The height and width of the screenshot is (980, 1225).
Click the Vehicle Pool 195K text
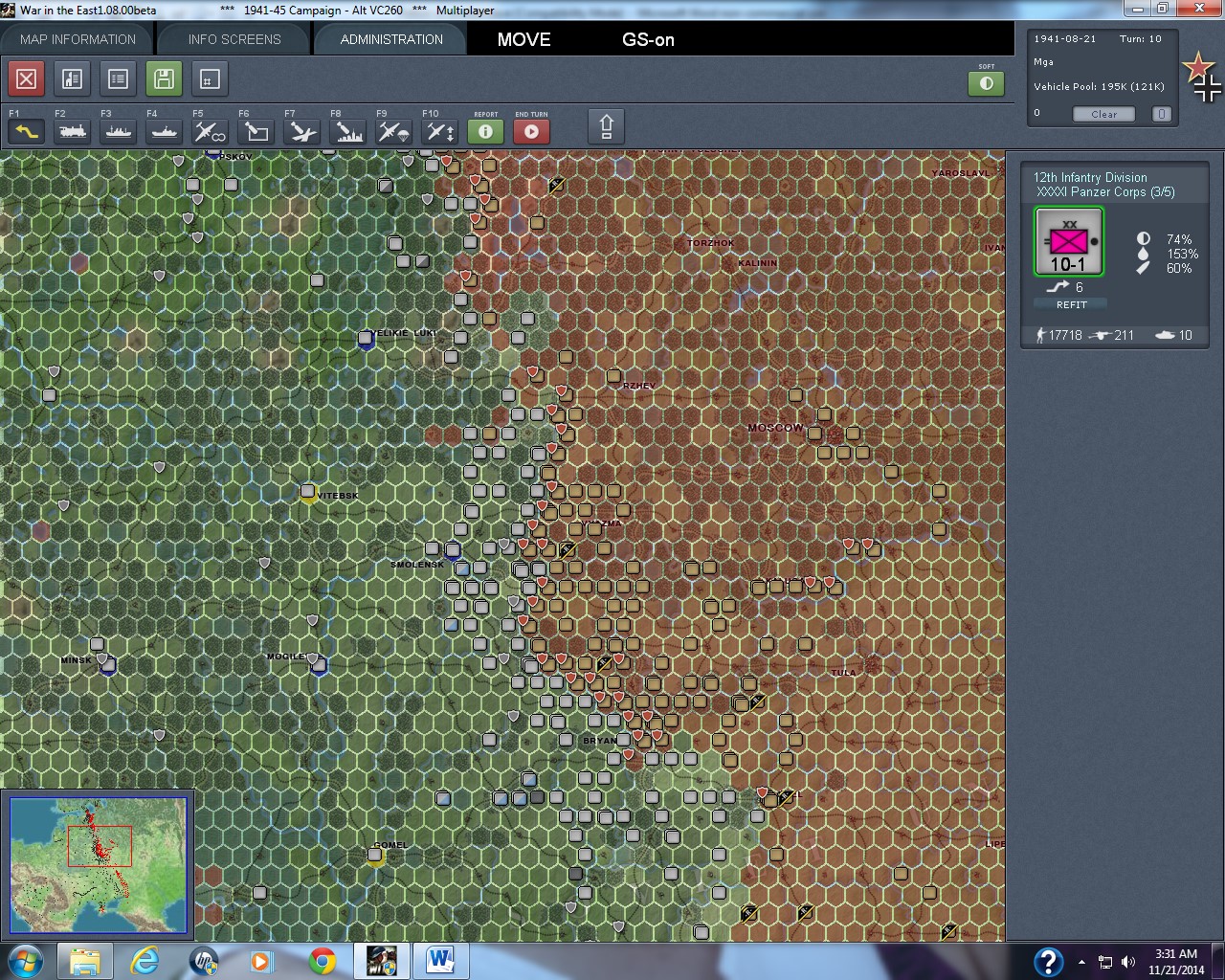(1099, 86)
